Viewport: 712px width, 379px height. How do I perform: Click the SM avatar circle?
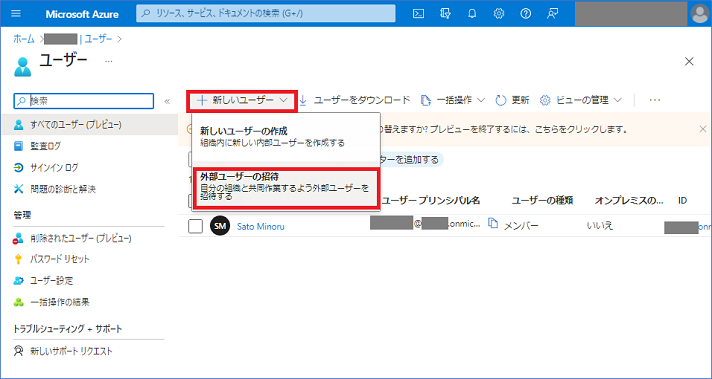click(x=220, y=226)
